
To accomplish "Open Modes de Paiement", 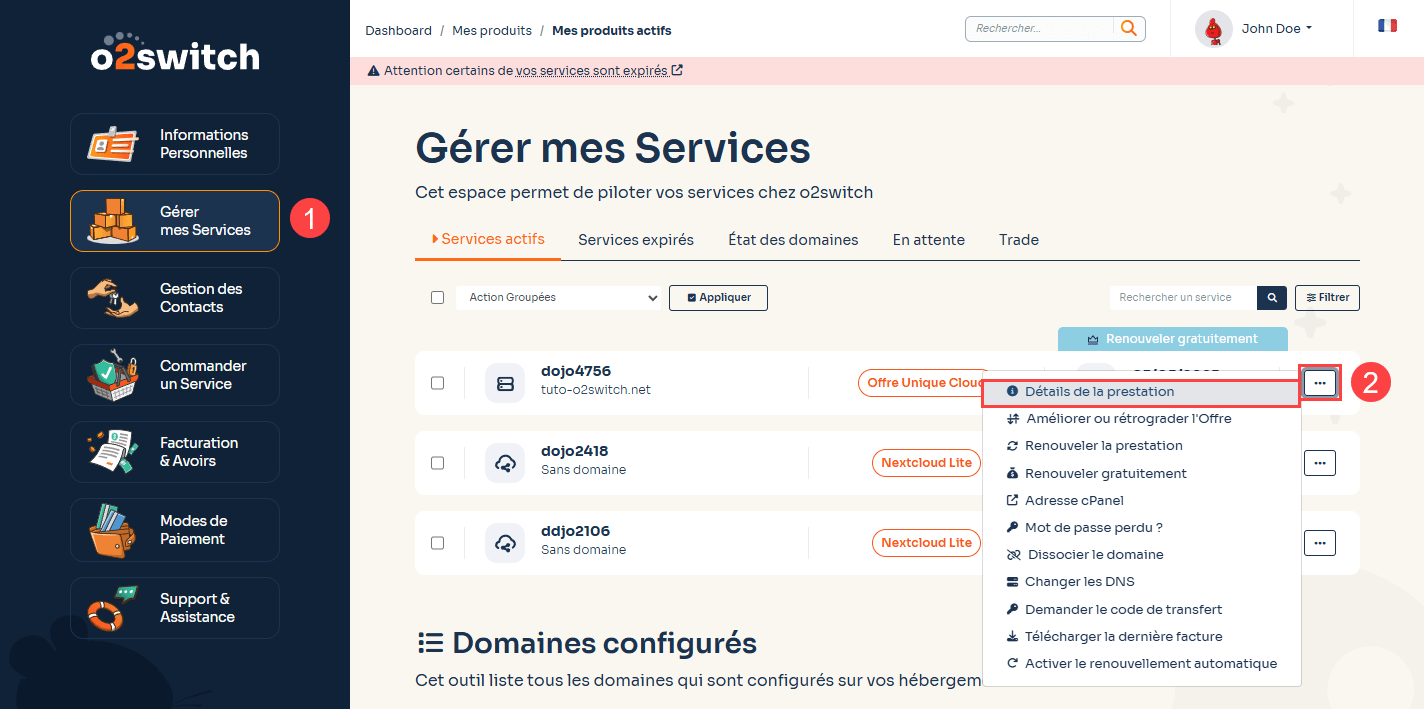I will tap(174, 529).
